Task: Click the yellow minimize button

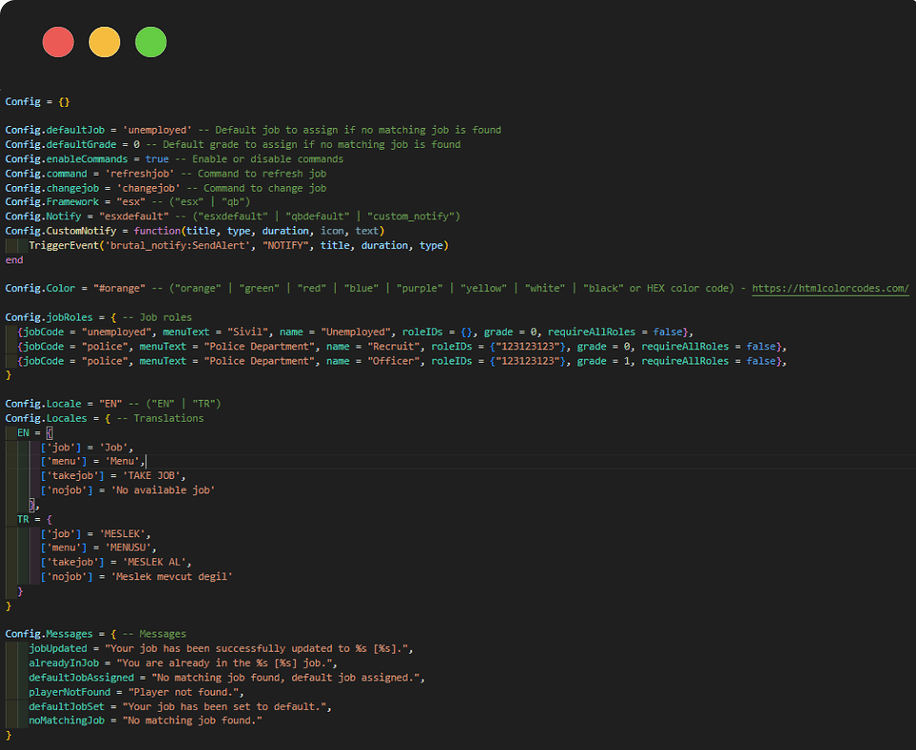Action: tap(104, 41)
